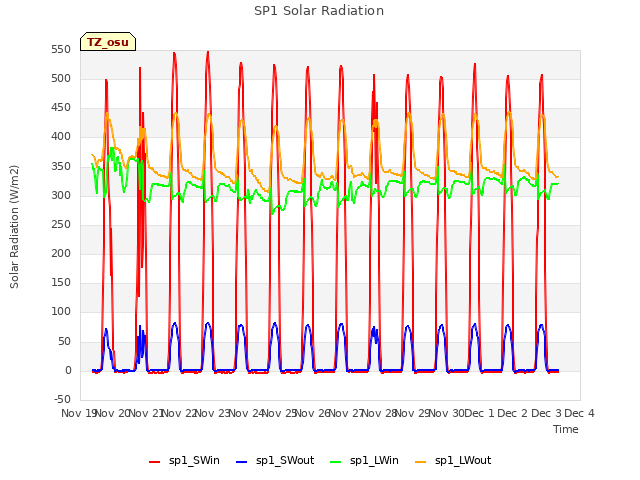Click the green sp1_LWin legend swatch
The width and height of the screenshot is (640, 480).
336,462
